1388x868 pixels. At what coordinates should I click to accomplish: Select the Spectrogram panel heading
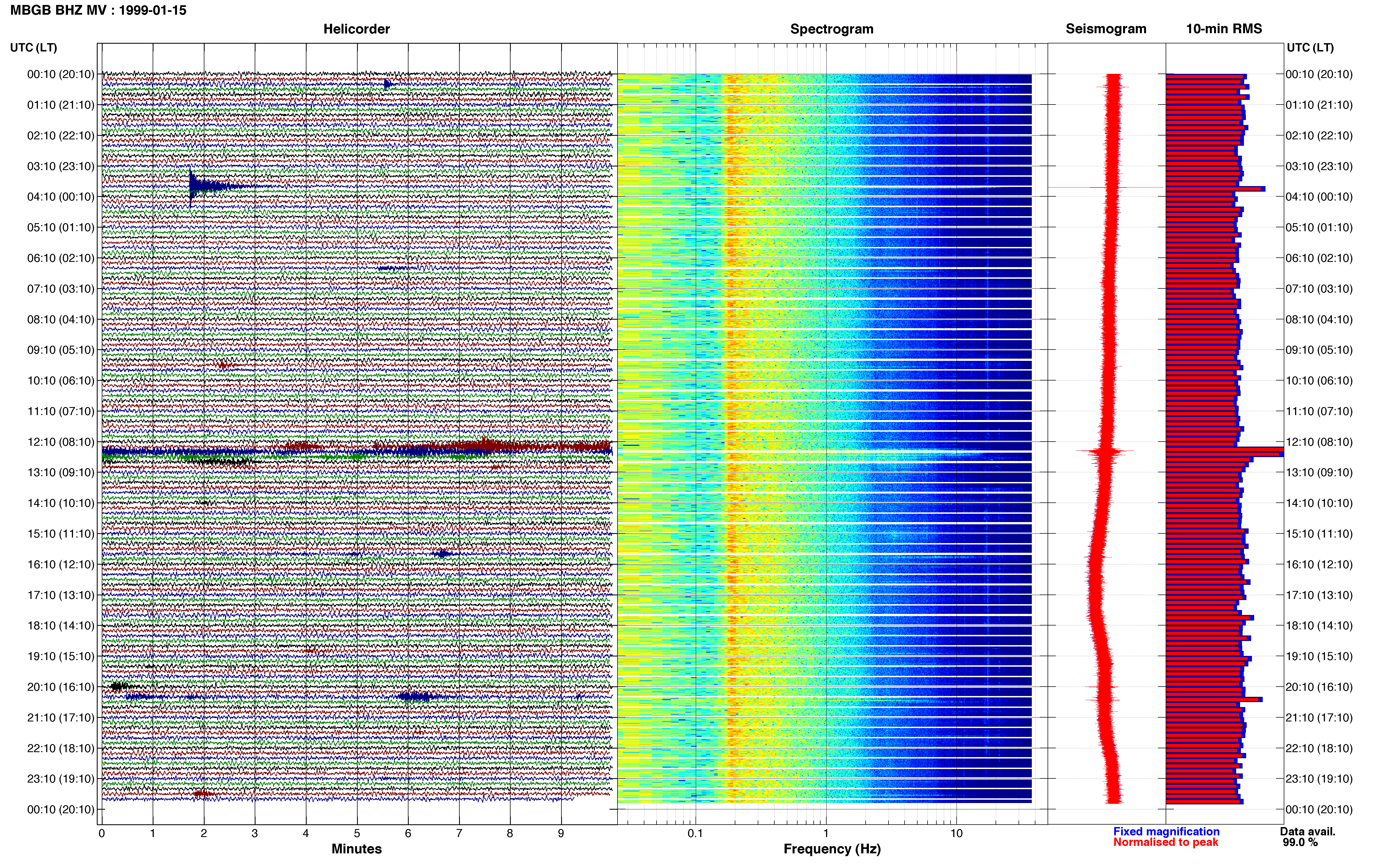(x=832, y=29)
